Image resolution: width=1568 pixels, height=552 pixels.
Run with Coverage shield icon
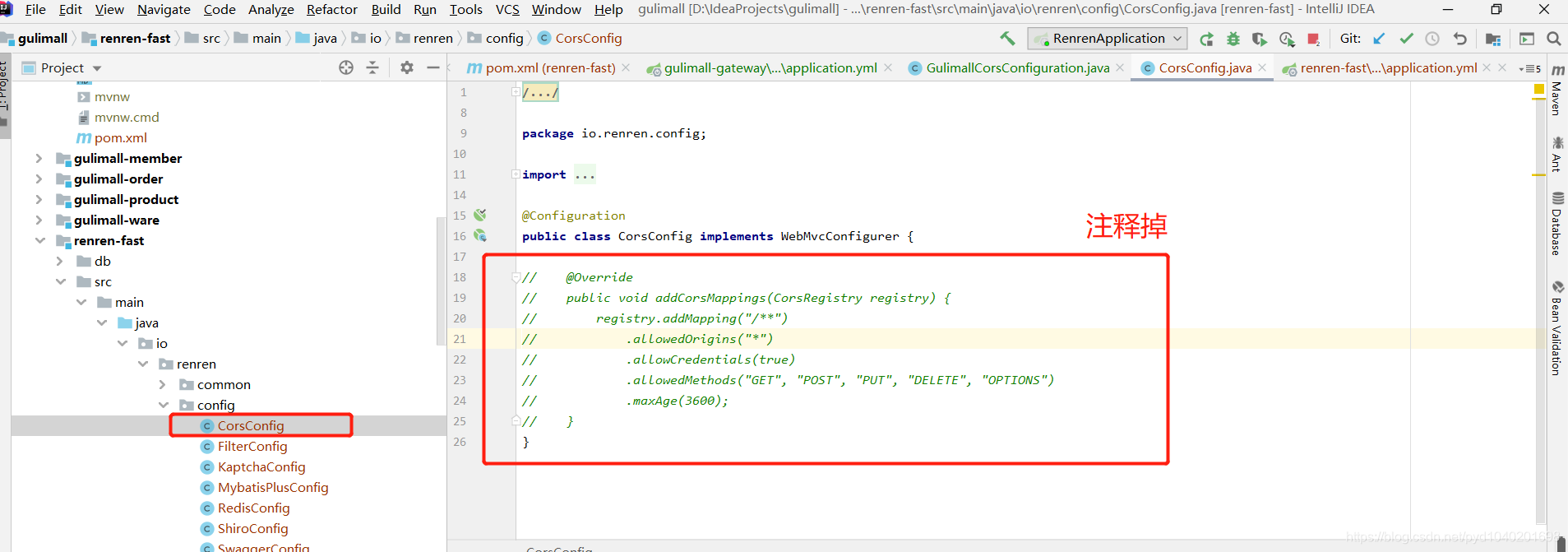[x=1260, y=39]
